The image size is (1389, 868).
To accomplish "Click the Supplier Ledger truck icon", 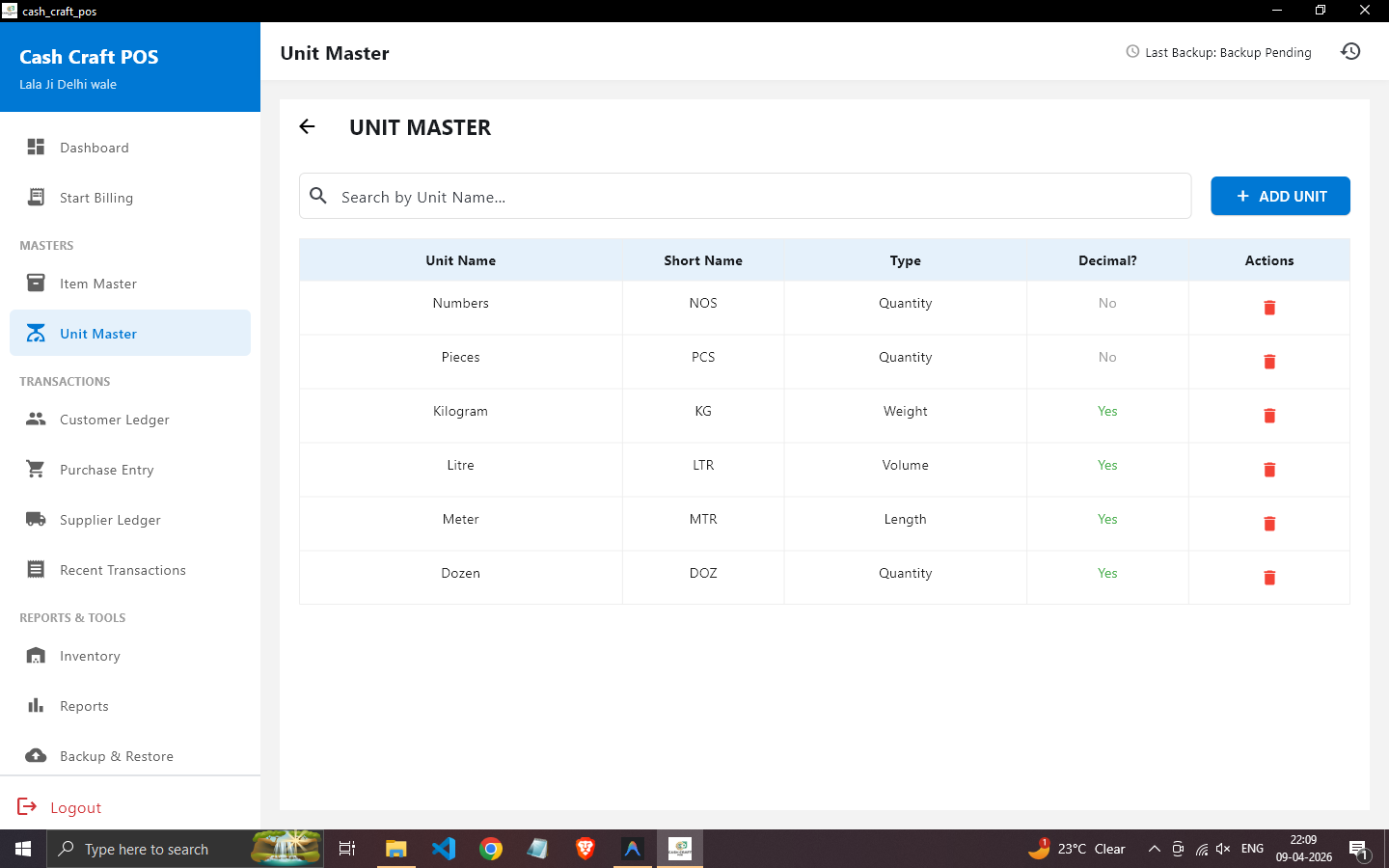I will point(36,519).
